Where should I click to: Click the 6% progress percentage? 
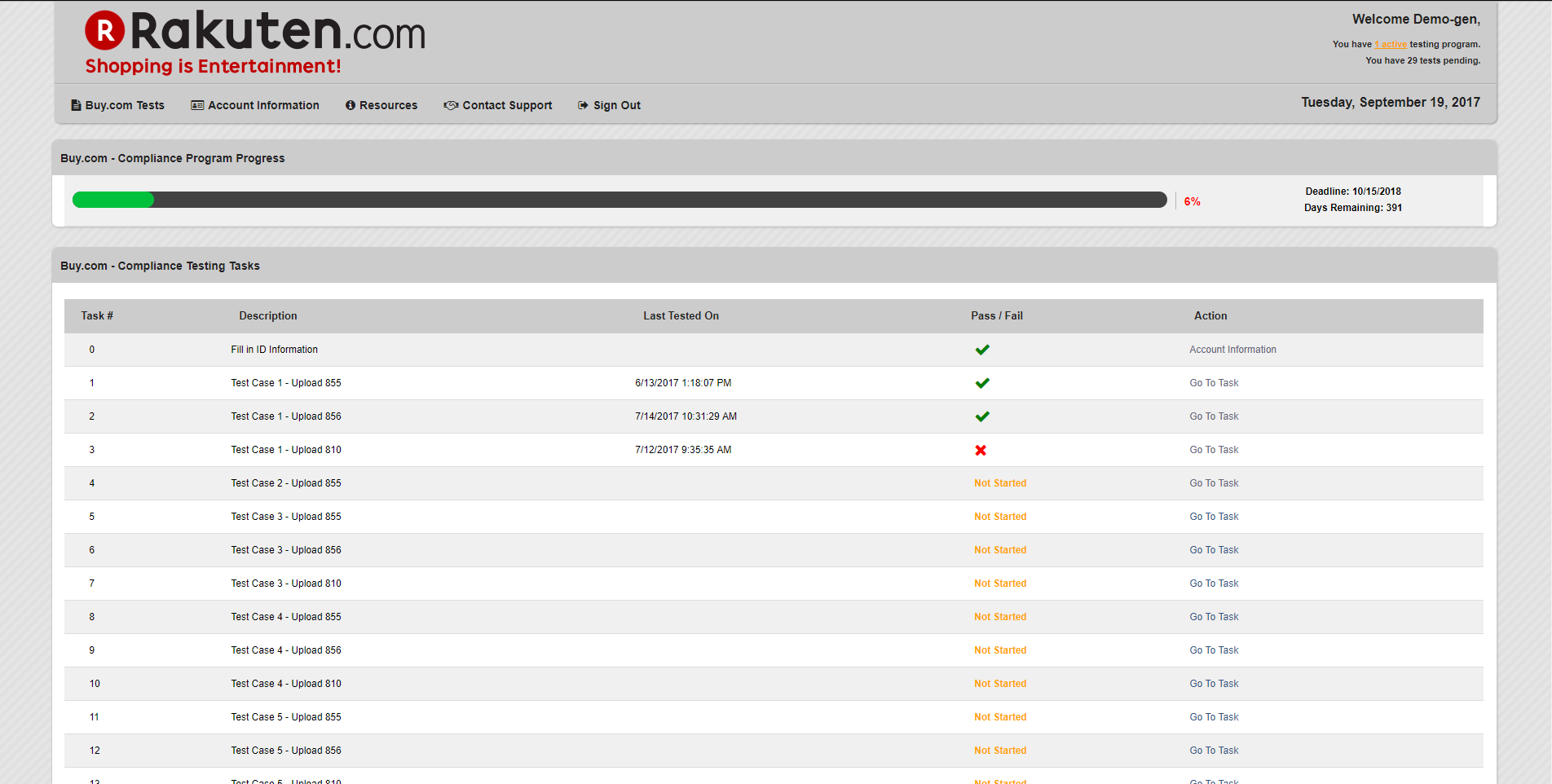pyautogui.click(x=1192, y=201)
